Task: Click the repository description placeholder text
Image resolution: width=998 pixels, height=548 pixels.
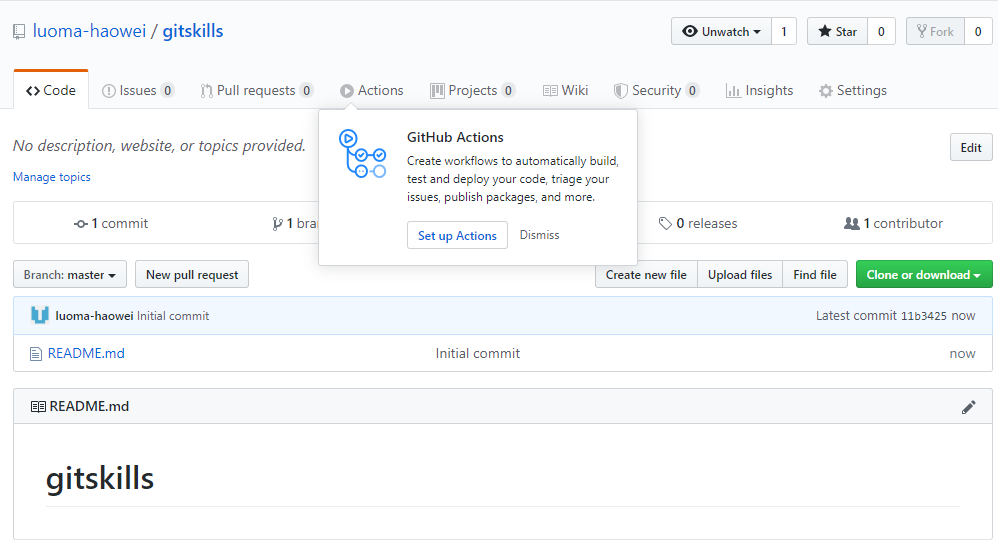Action: tap(159, 146)
